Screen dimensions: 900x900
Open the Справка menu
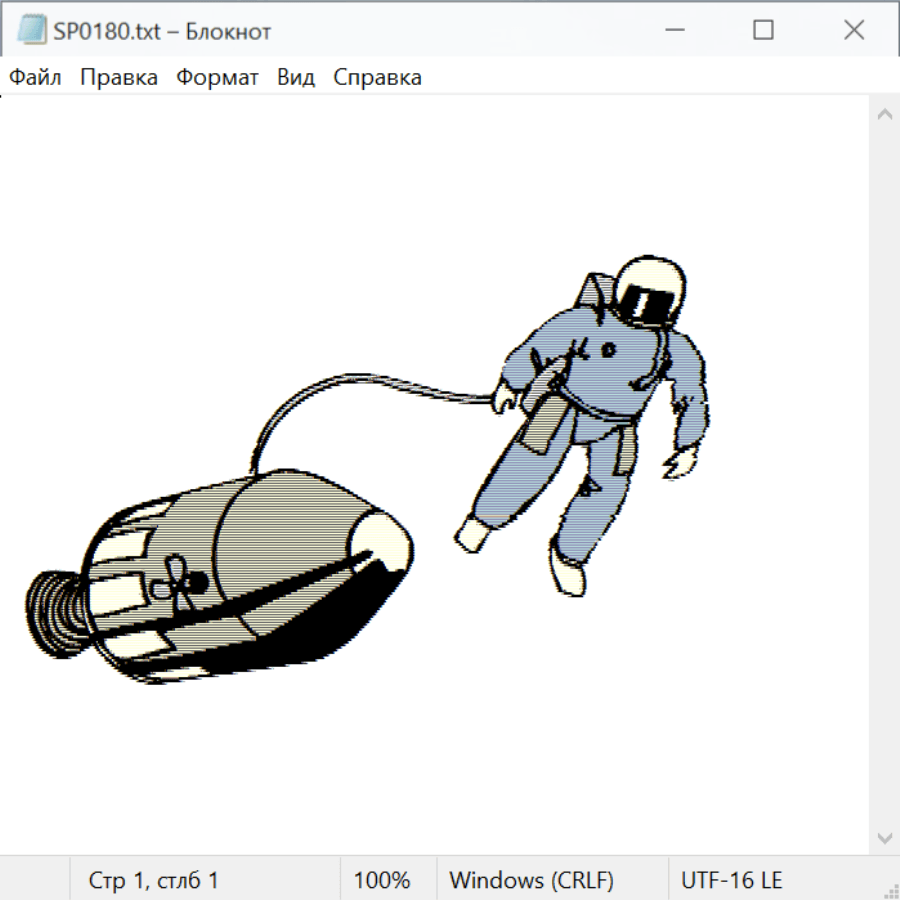pos(377,78)
